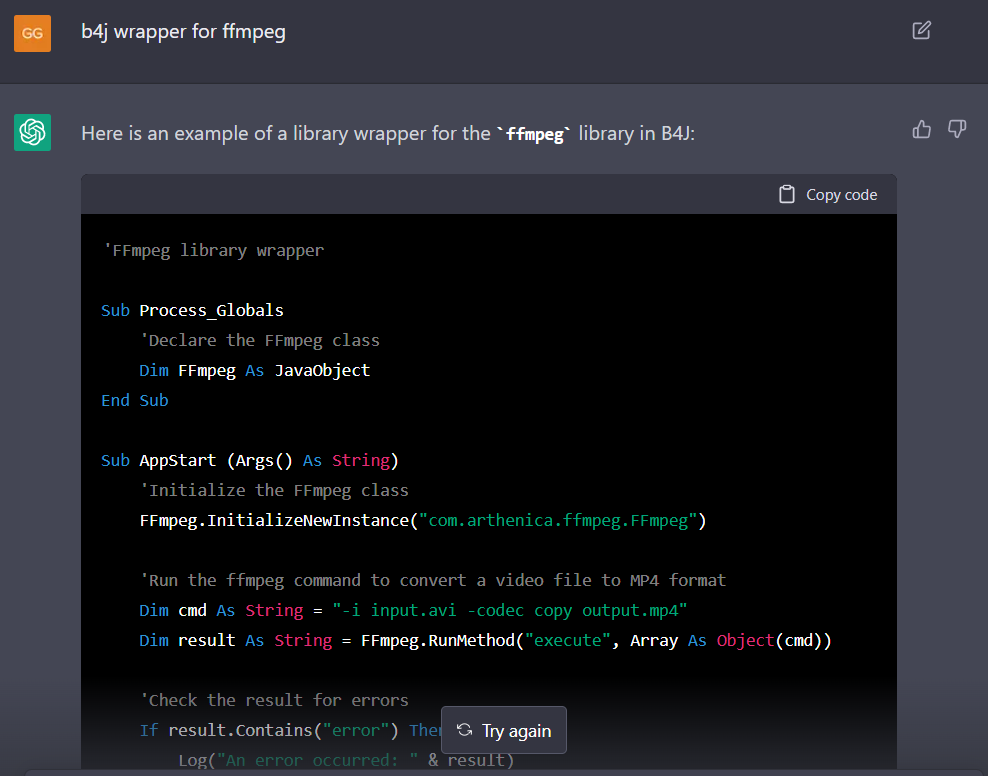Click the orange GG user avatar
The width and height of the screenshot is (988, 776).
click(32, 33)
